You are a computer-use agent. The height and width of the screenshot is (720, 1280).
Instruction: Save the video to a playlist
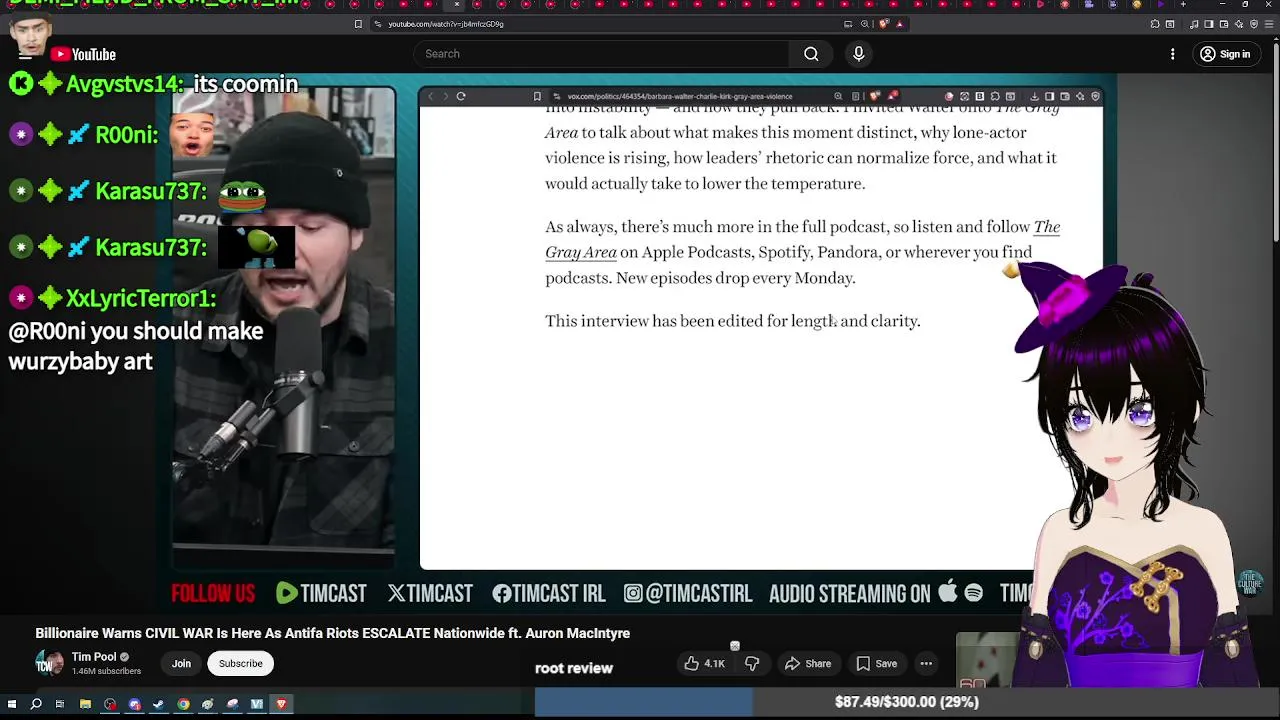click(x=876, y=663)
